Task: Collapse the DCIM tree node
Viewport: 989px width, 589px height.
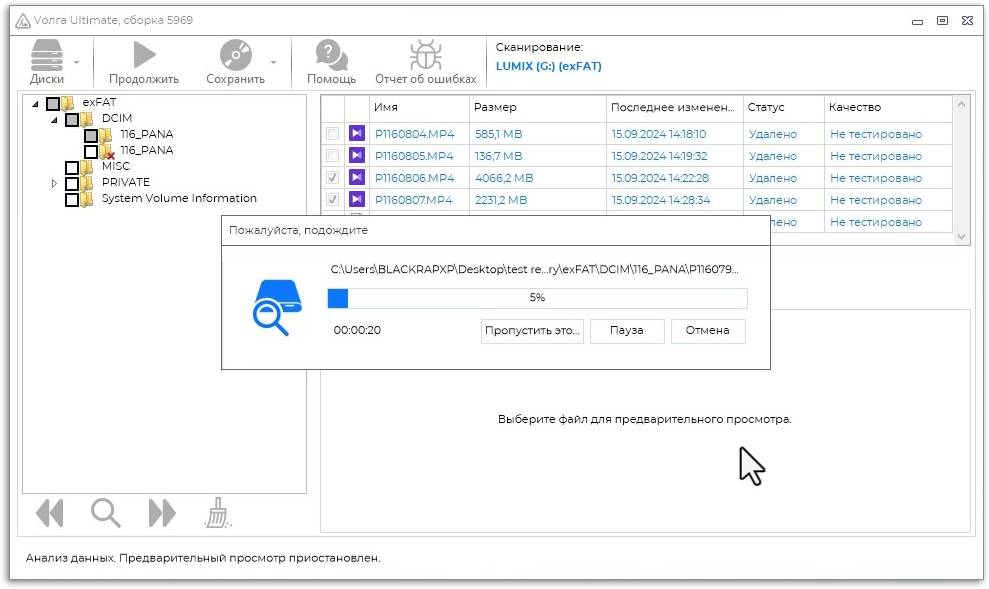Action: pyautogui.click(x=54, y=119)
